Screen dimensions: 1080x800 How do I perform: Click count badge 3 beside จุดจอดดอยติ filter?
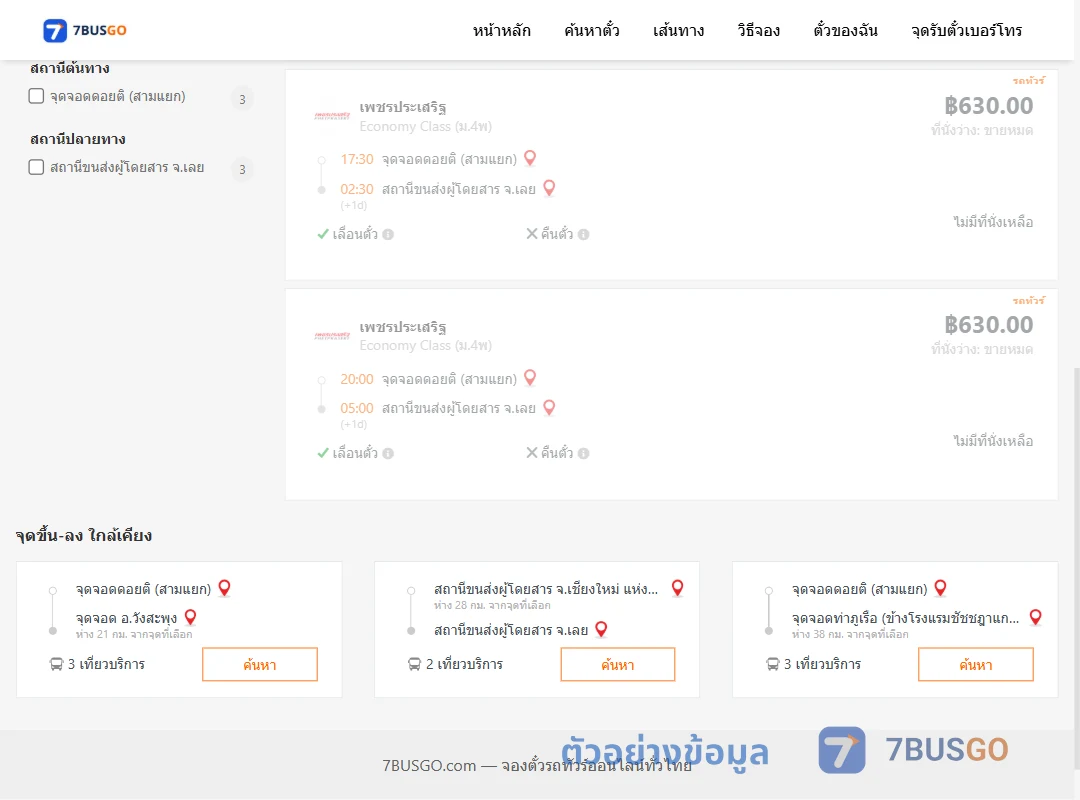242,99
